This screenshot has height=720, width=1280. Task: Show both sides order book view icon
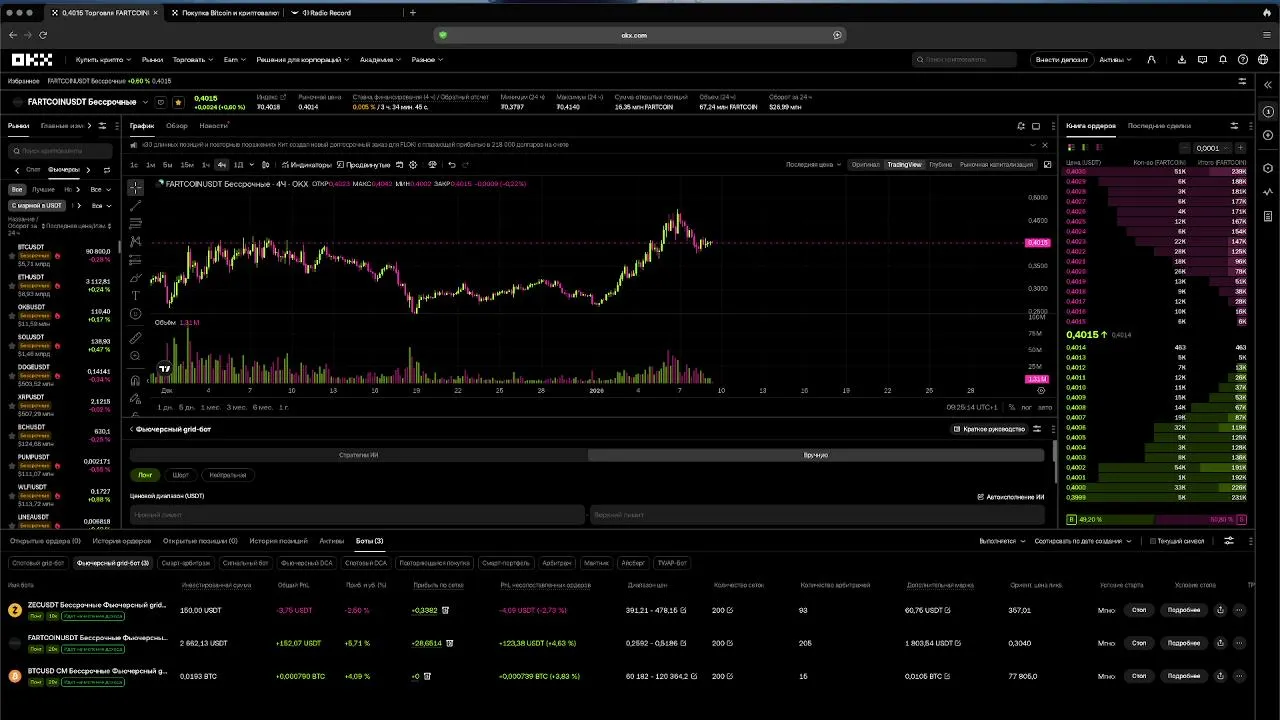pyautogui.click(x=1072, y=148)
